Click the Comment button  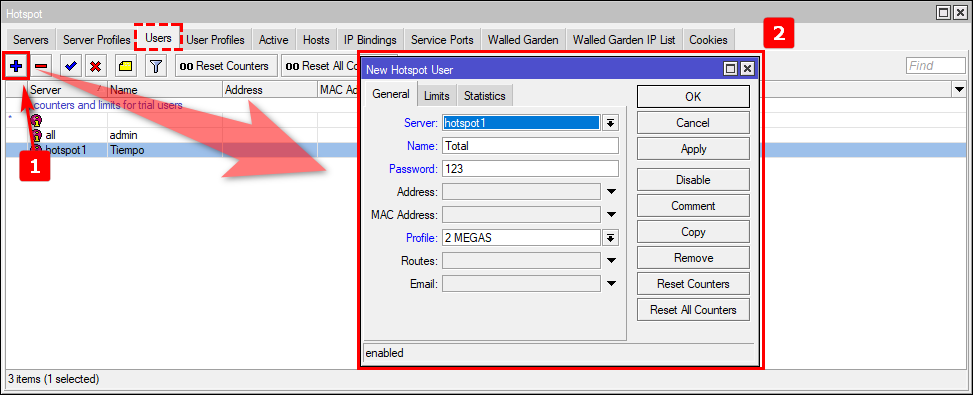693,206
